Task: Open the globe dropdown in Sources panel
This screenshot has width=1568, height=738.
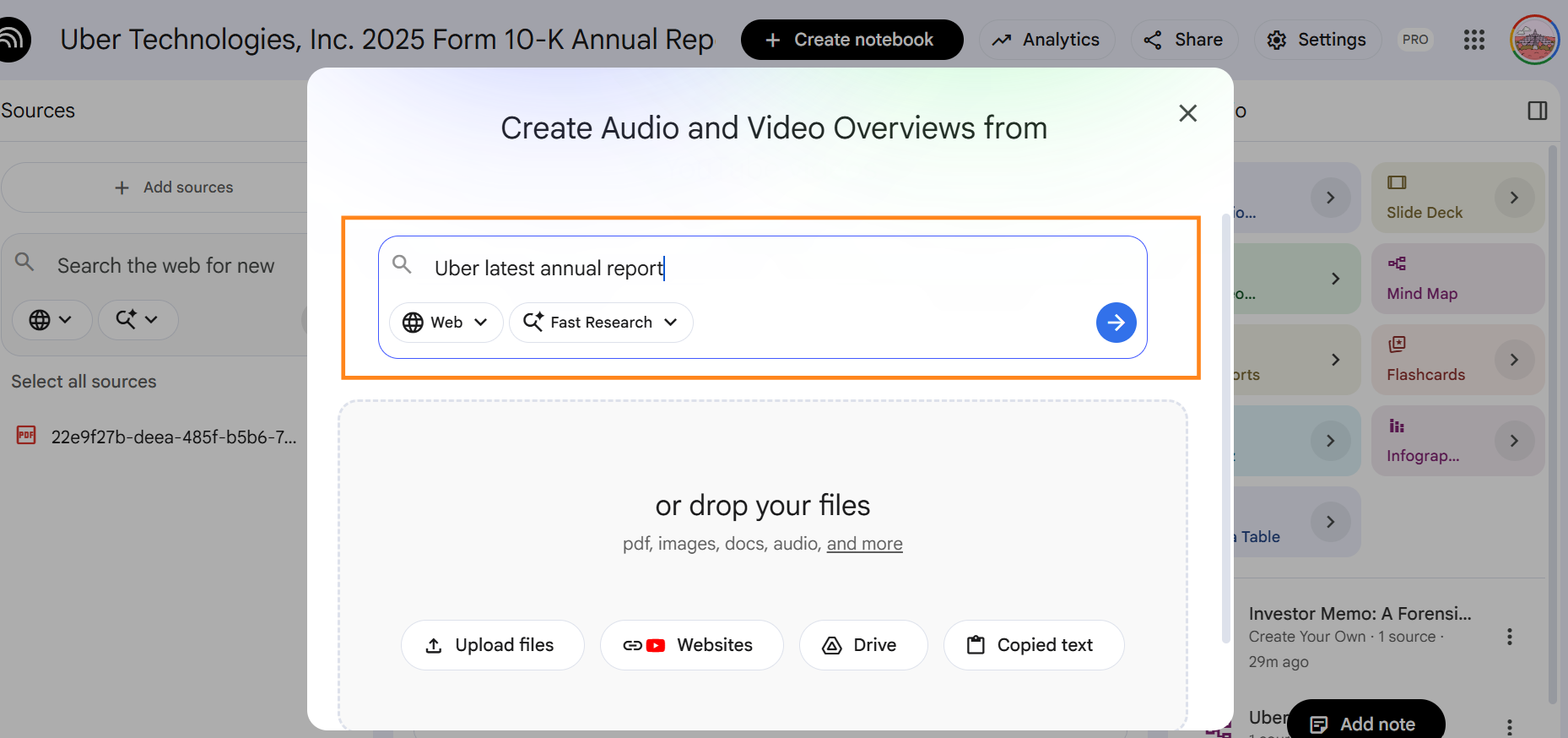Action: coord(51,320)
